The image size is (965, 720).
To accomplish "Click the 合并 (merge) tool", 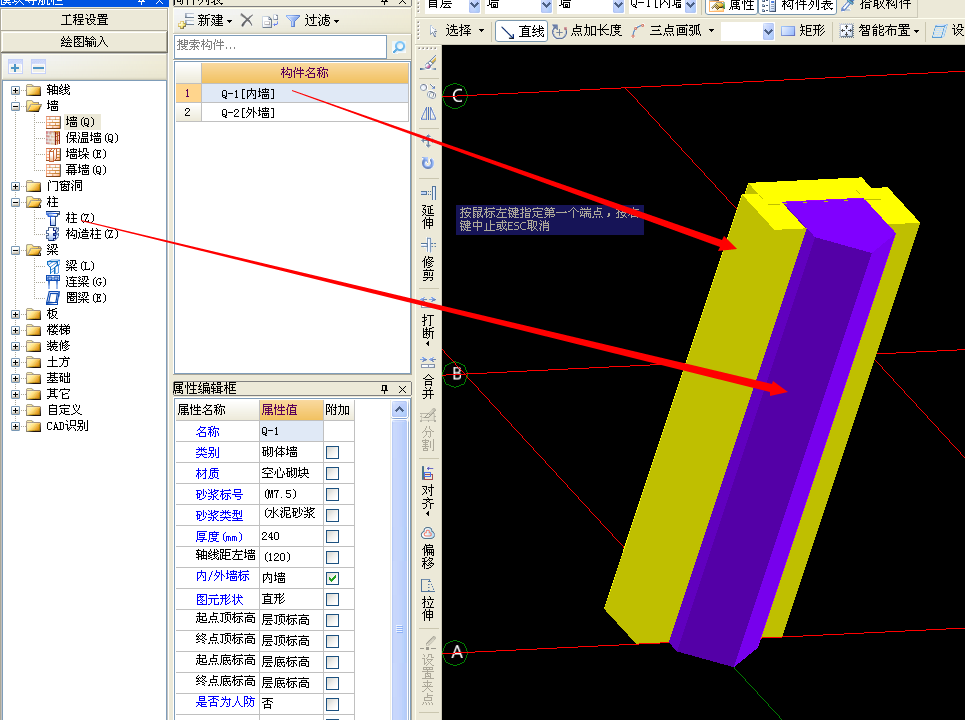I will tap(428, 377).
